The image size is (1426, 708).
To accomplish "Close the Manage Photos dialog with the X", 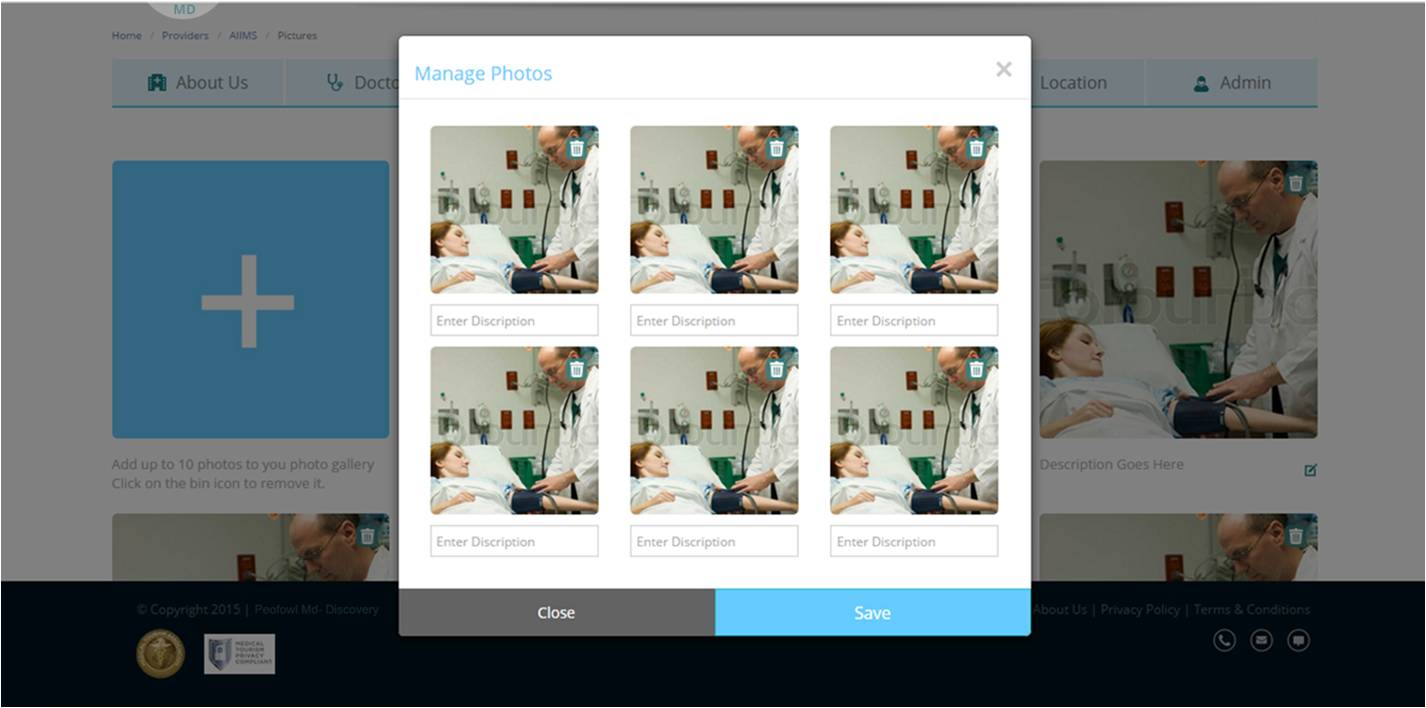I will click(1004, 69).
